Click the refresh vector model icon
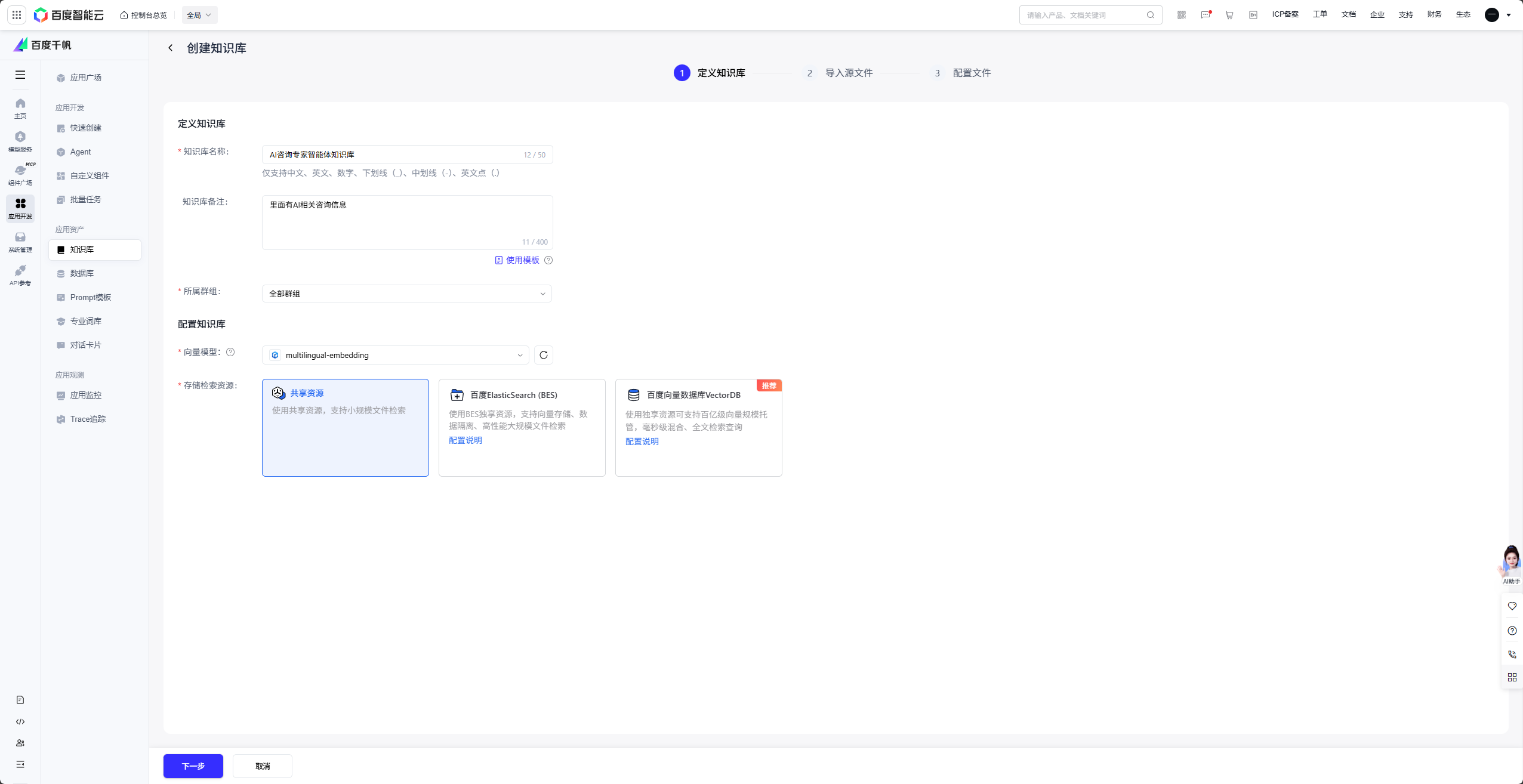This screenshot has width=1523, height=784. (543, 355)
